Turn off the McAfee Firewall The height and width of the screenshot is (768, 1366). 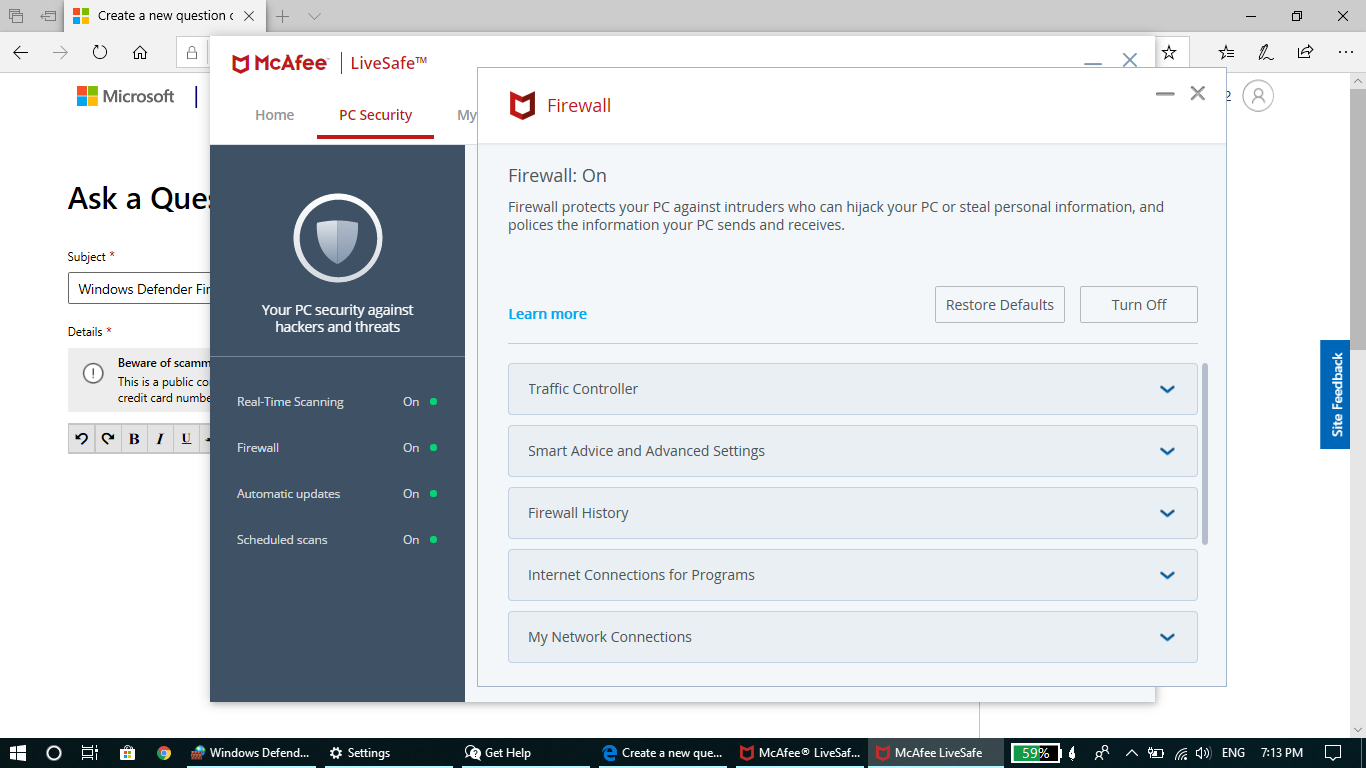[1139, 305]
